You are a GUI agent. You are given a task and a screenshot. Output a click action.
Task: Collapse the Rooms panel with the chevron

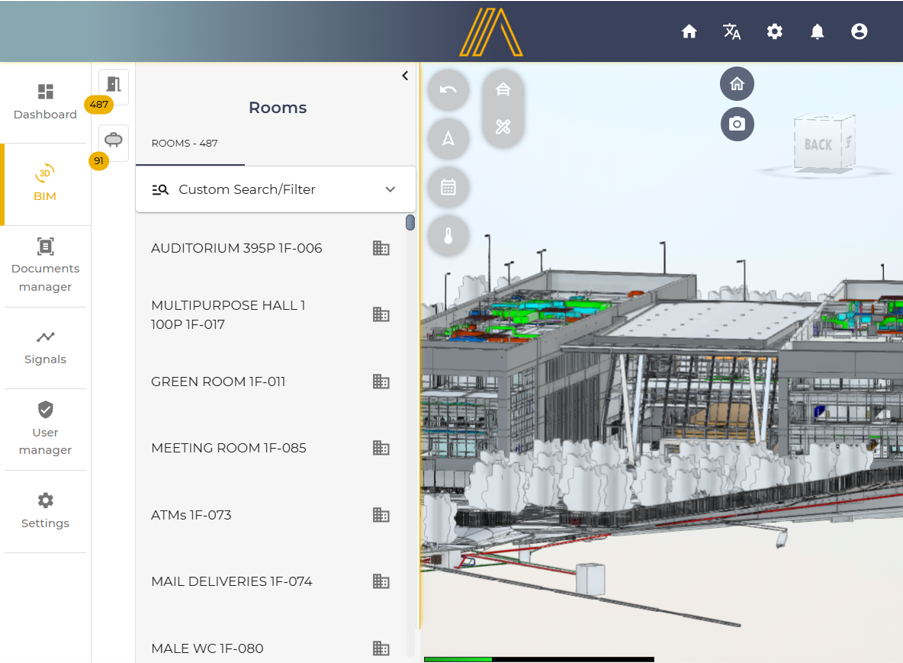click(x=405, y=76)
